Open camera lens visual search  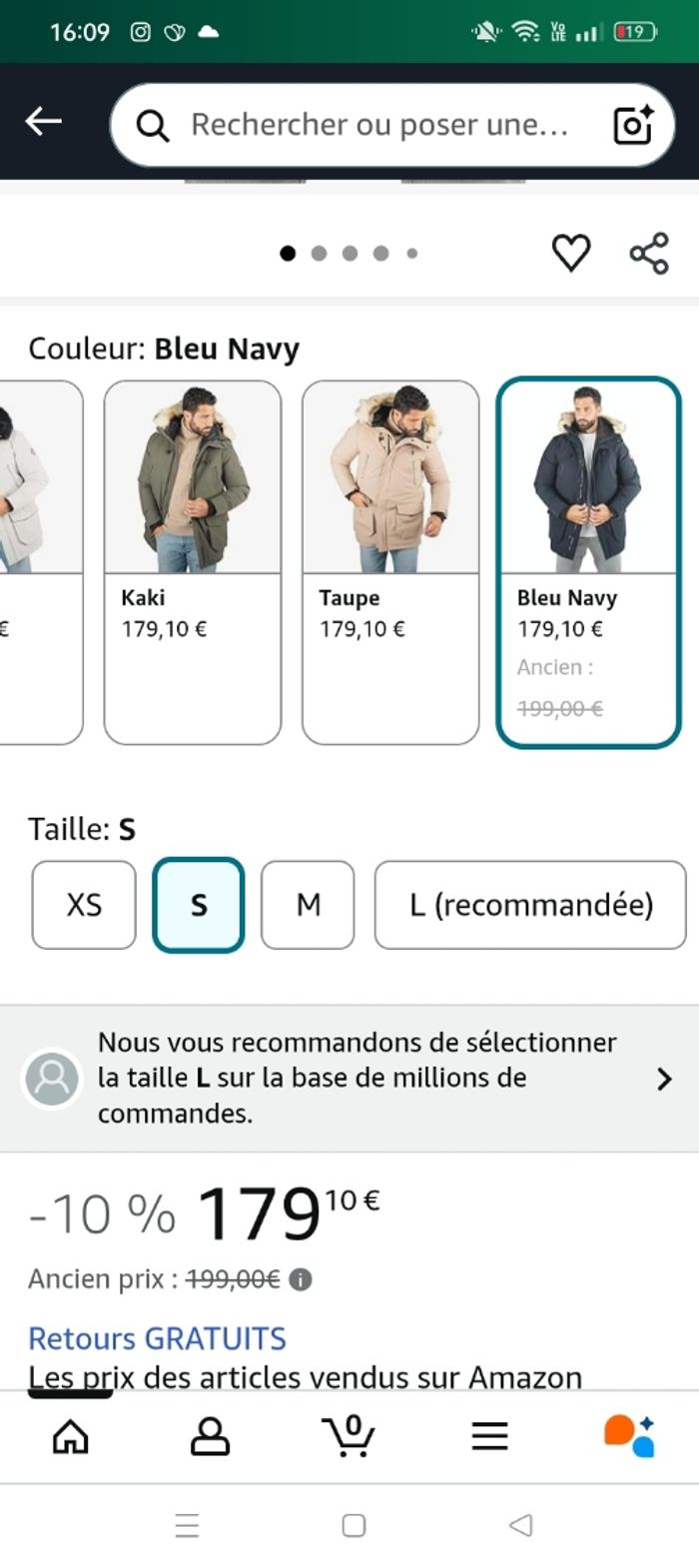pyautogui.click(x=633, y=125)
